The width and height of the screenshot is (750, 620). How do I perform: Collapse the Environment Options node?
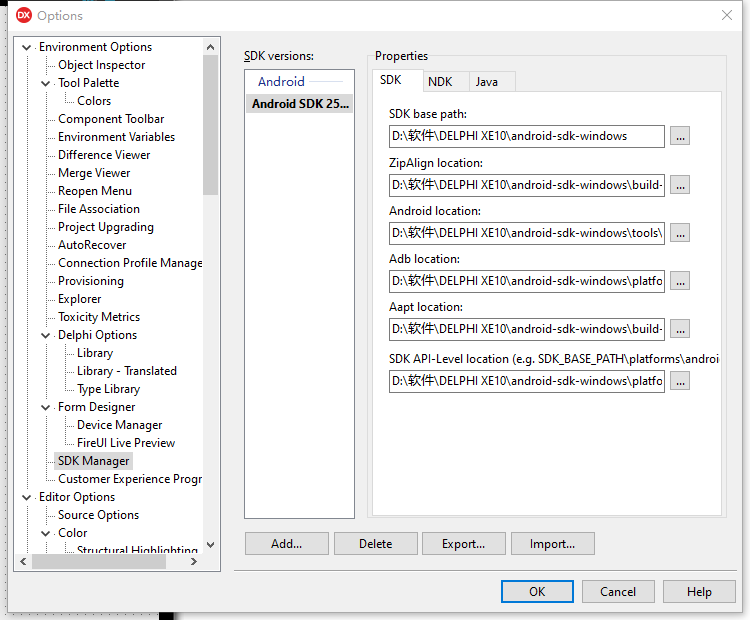point(27,47)
